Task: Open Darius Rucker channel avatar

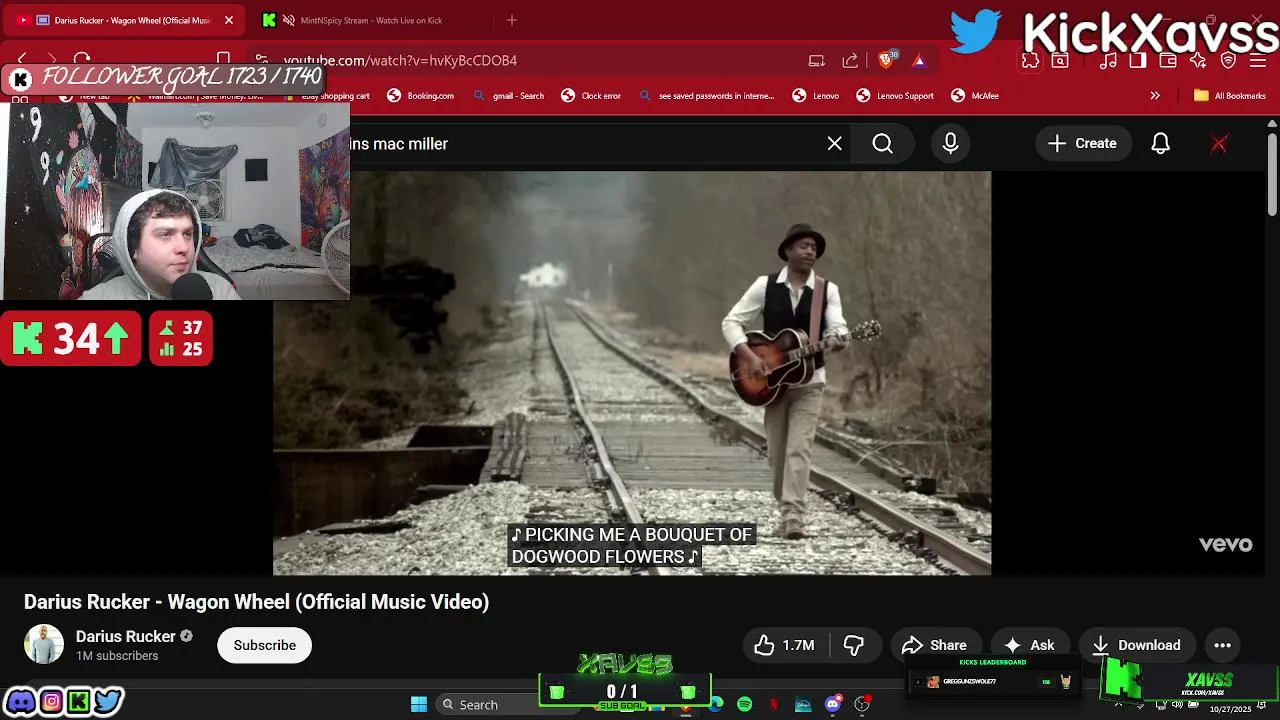Action: [44, 645]
